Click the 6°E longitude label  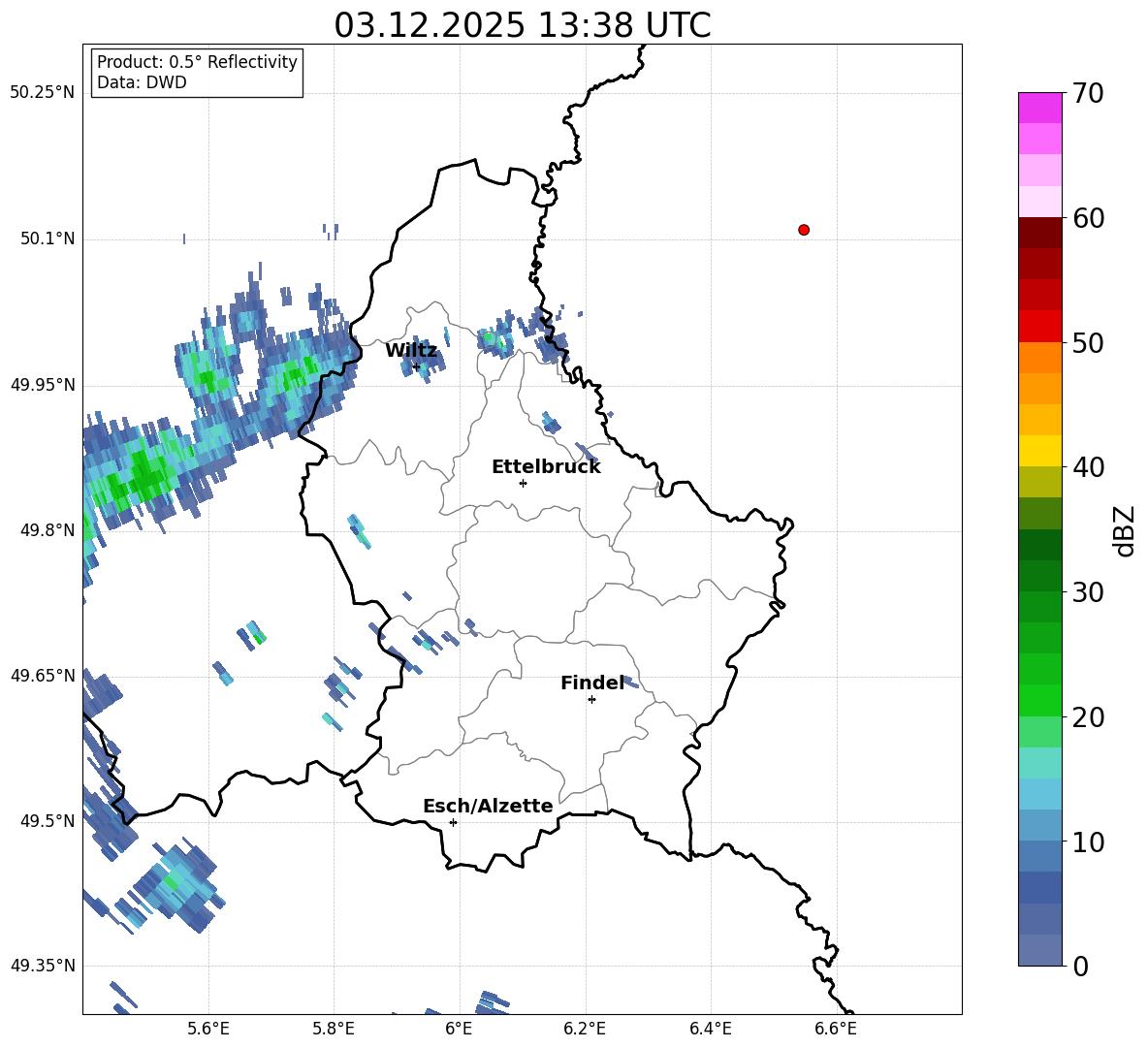point(459,1029)
